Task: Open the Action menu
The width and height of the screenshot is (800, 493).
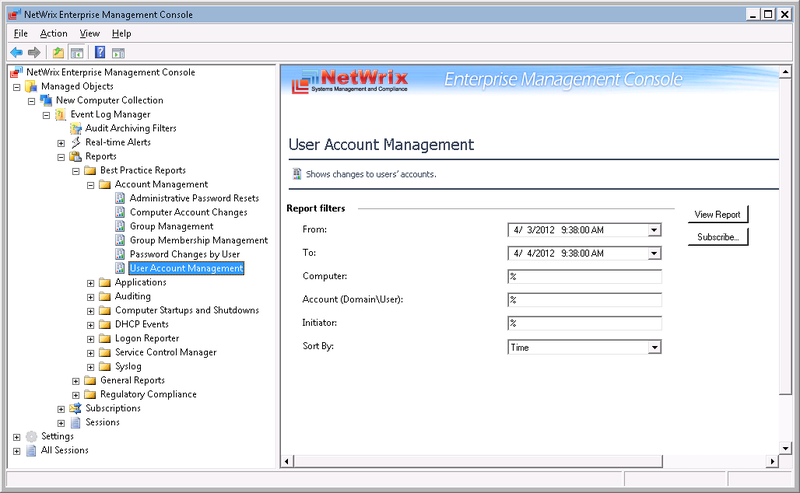Action: pyautogui.click(x=54, y=33)
